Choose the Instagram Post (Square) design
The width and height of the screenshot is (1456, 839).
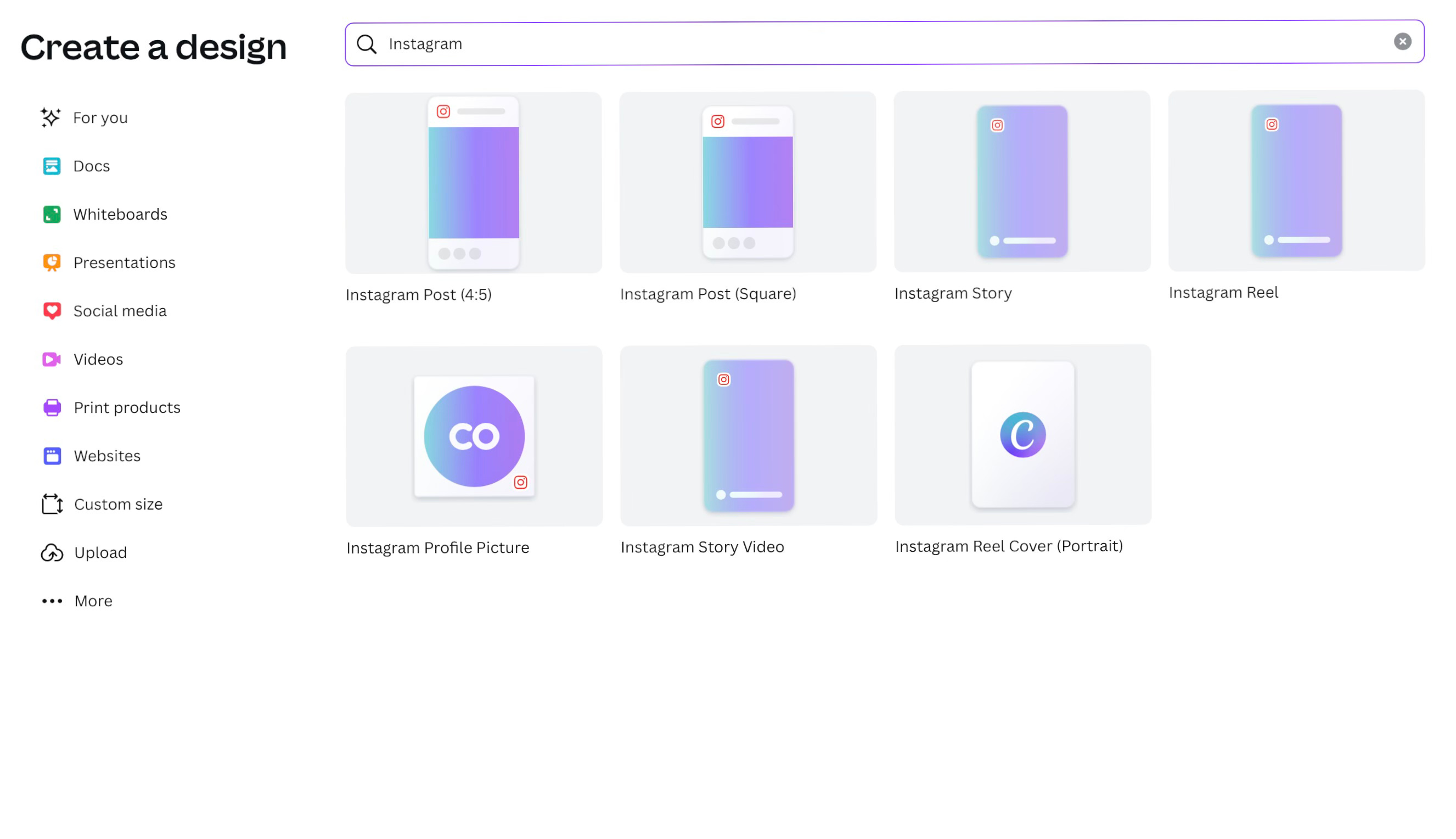point(747,182)
